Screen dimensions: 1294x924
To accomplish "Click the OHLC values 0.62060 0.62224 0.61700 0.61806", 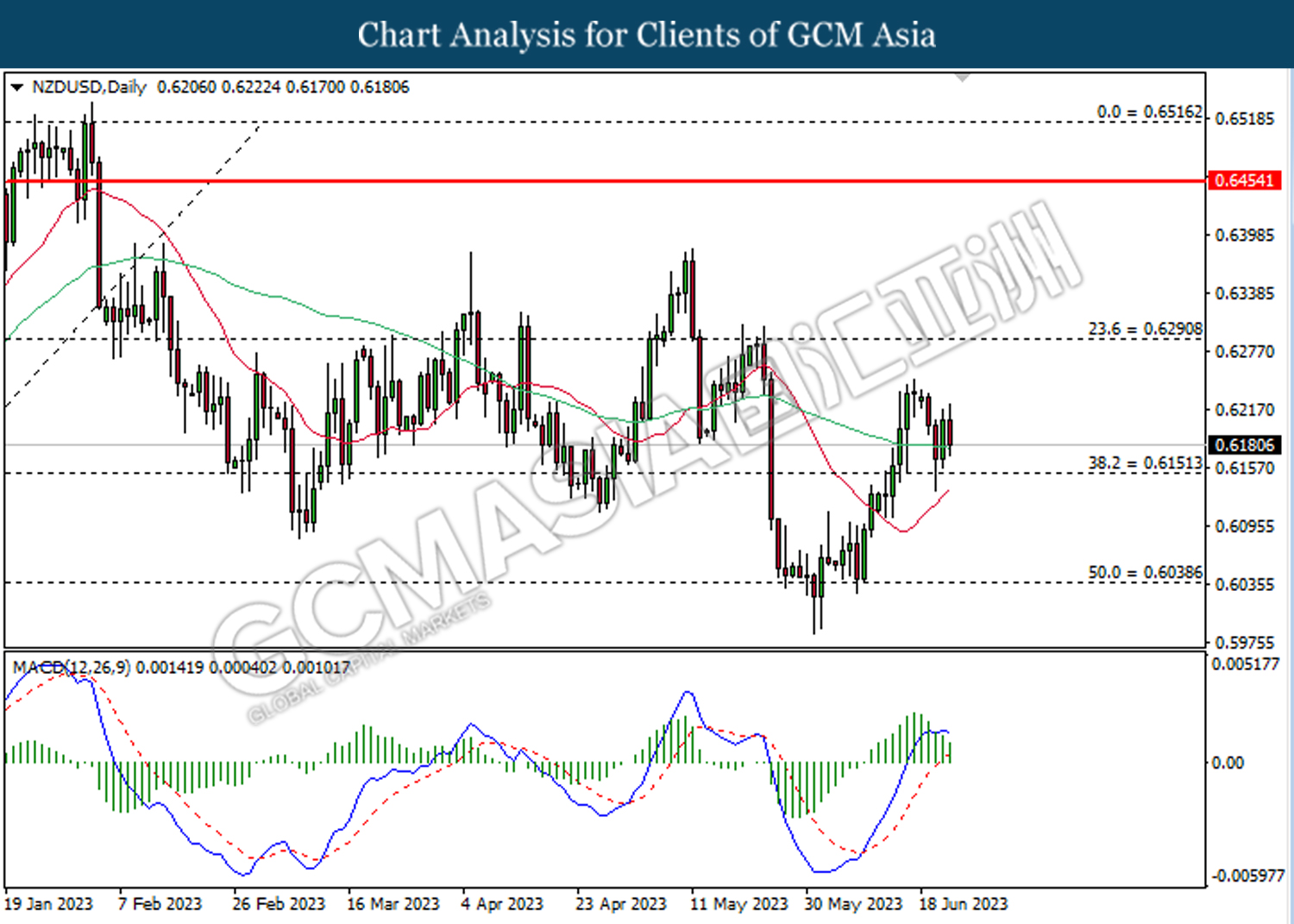I will coord(283,87).
